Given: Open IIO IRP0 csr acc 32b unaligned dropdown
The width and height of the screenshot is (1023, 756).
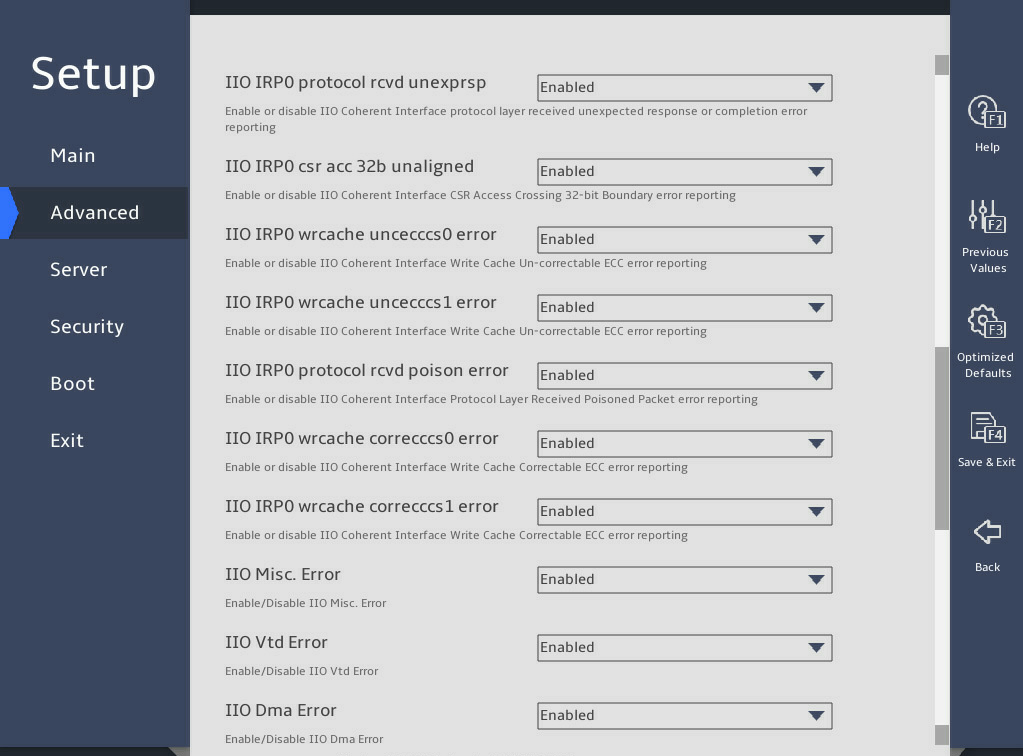Looking at the screenshot, I should [684, 172].
